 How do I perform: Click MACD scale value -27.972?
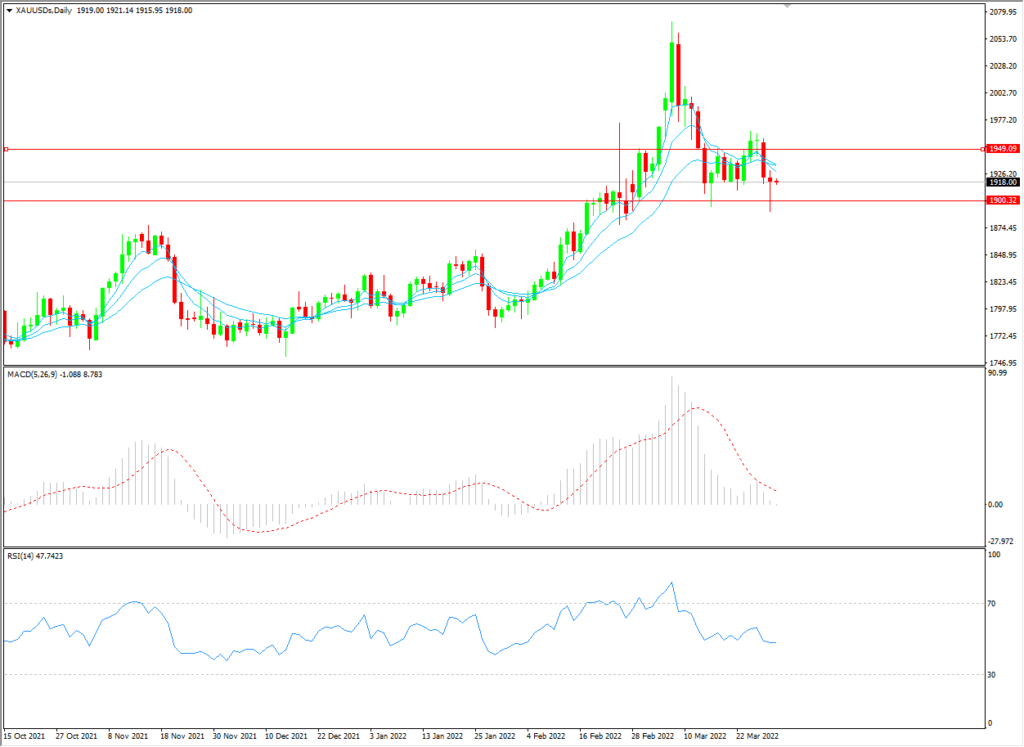(999, 539)
